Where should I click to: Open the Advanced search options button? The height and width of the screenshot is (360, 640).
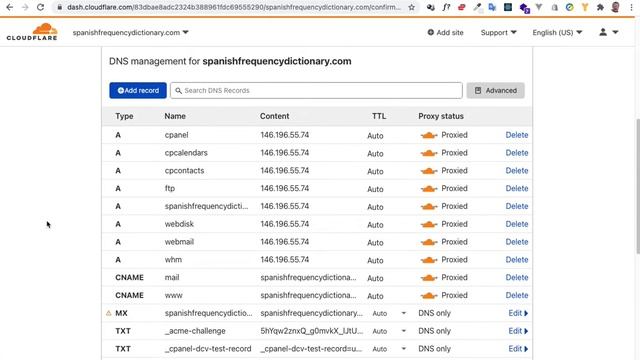(x=496, y=91)
